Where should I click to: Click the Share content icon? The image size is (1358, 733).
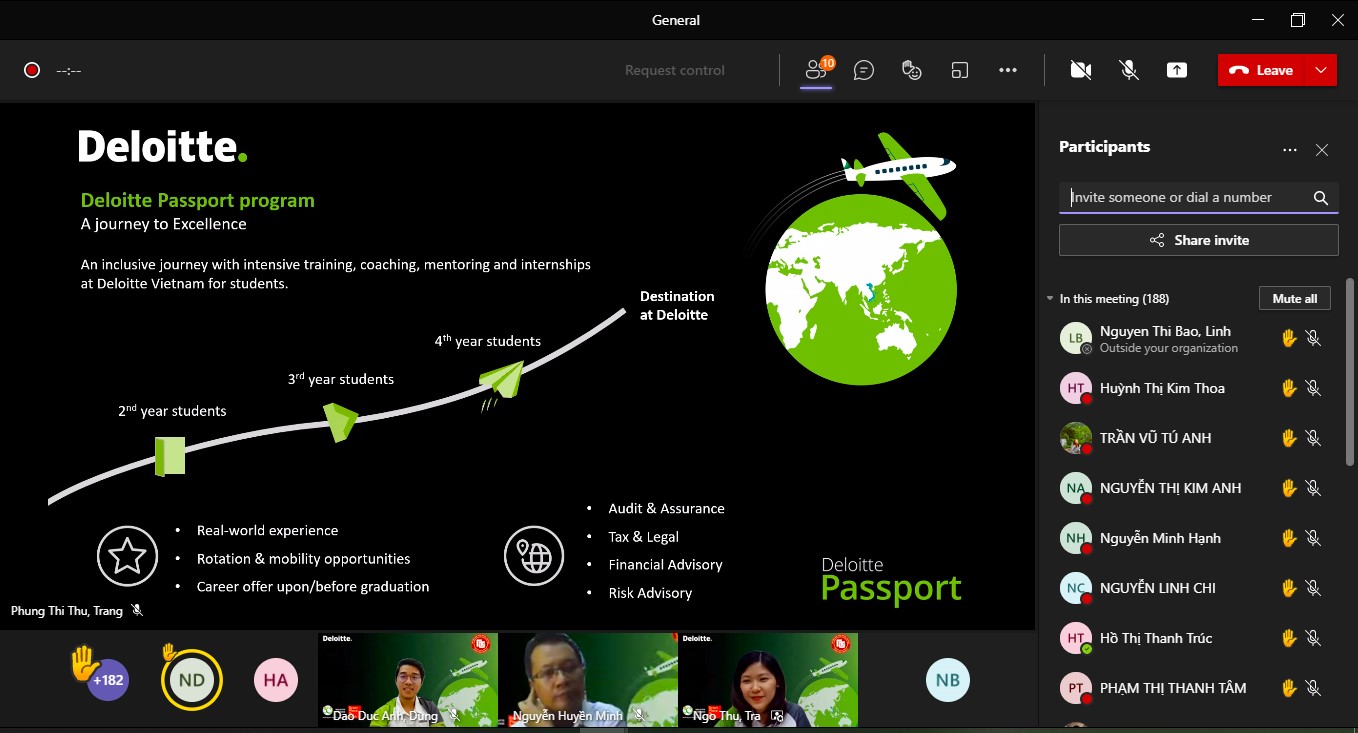(x=1177, y=70)
